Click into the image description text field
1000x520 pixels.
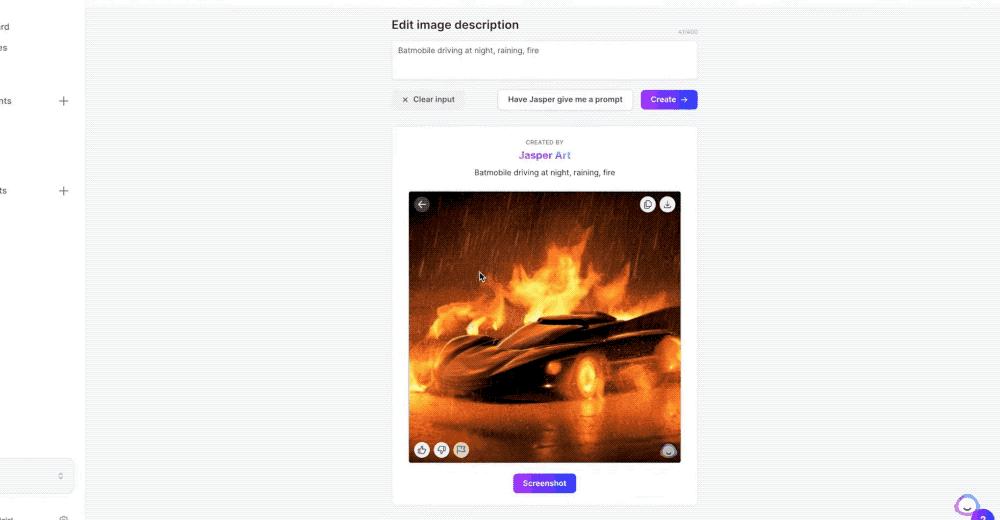[x=545, y=60]
